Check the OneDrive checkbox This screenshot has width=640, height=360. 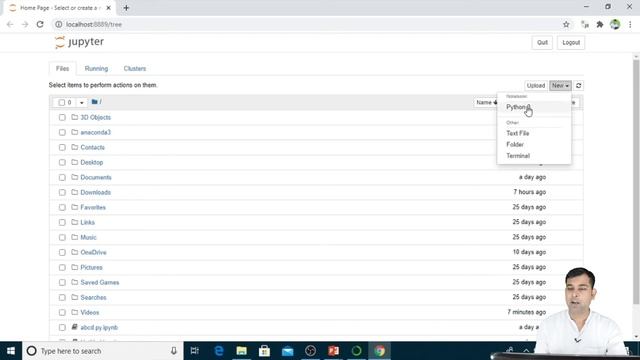coord(62,253)
